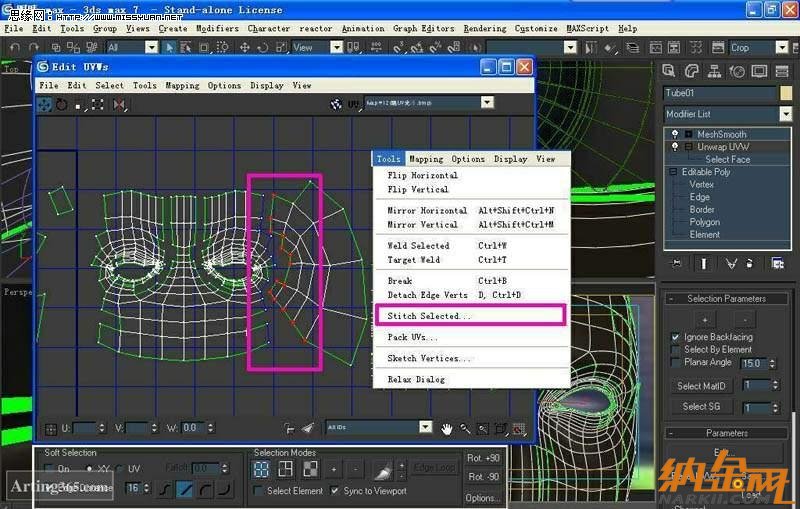Open the Create command panel tab
Screen dimensions: 800x509
[668, 71]
